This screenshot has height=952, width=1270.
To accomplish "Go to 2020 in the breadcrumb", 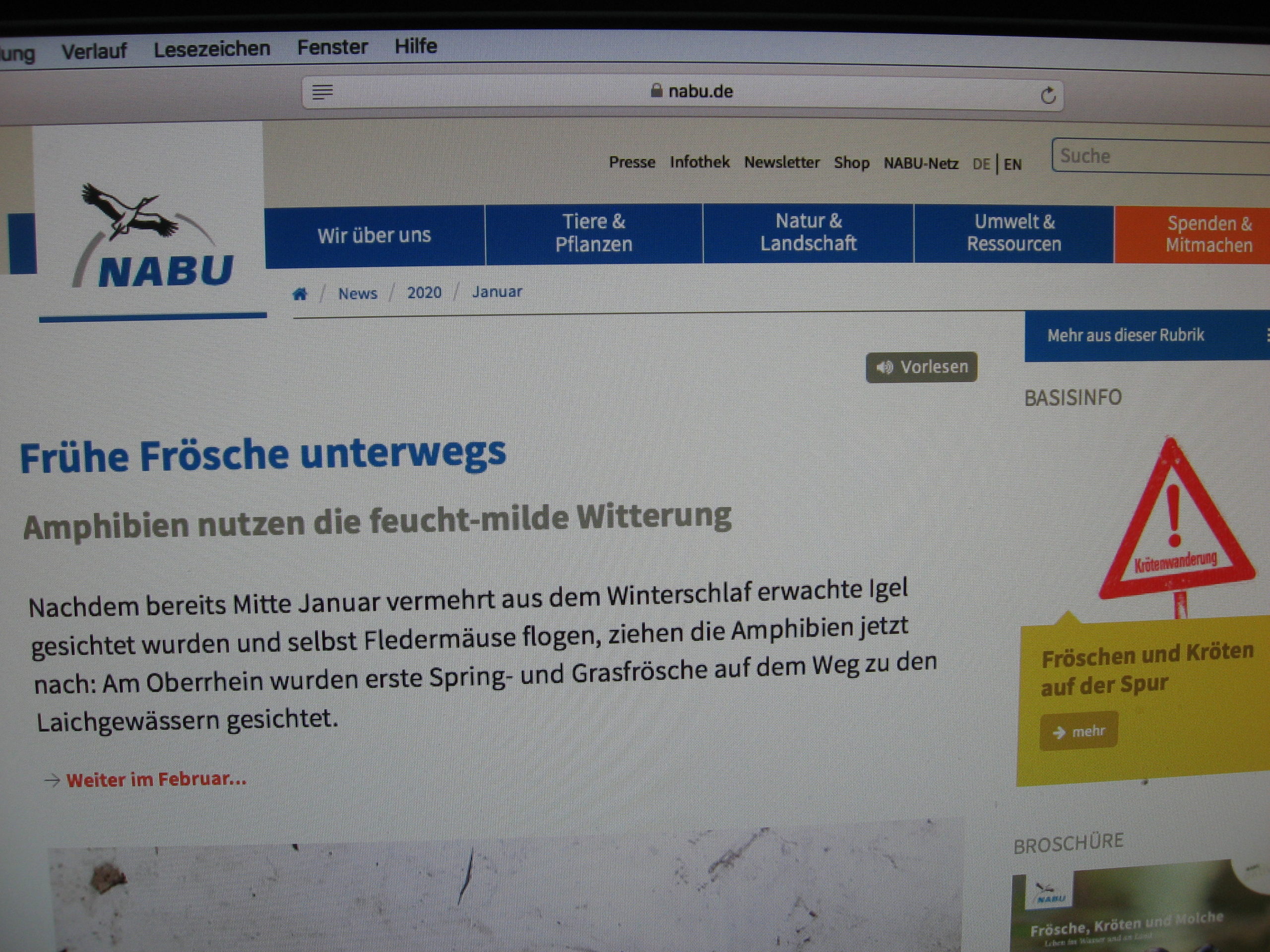I will 424,293.
